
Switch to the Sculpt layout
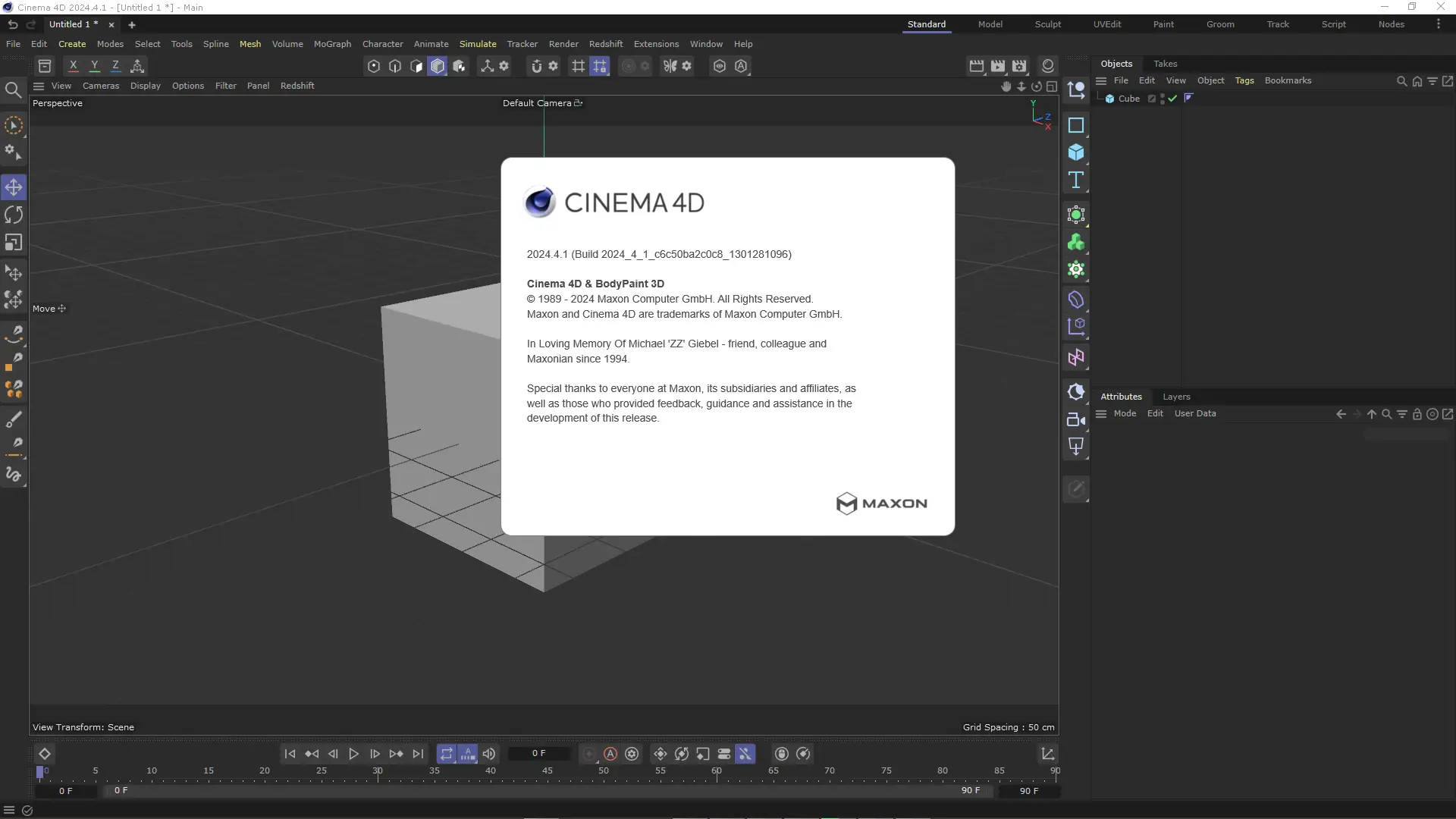click(x=1047, y=24)
